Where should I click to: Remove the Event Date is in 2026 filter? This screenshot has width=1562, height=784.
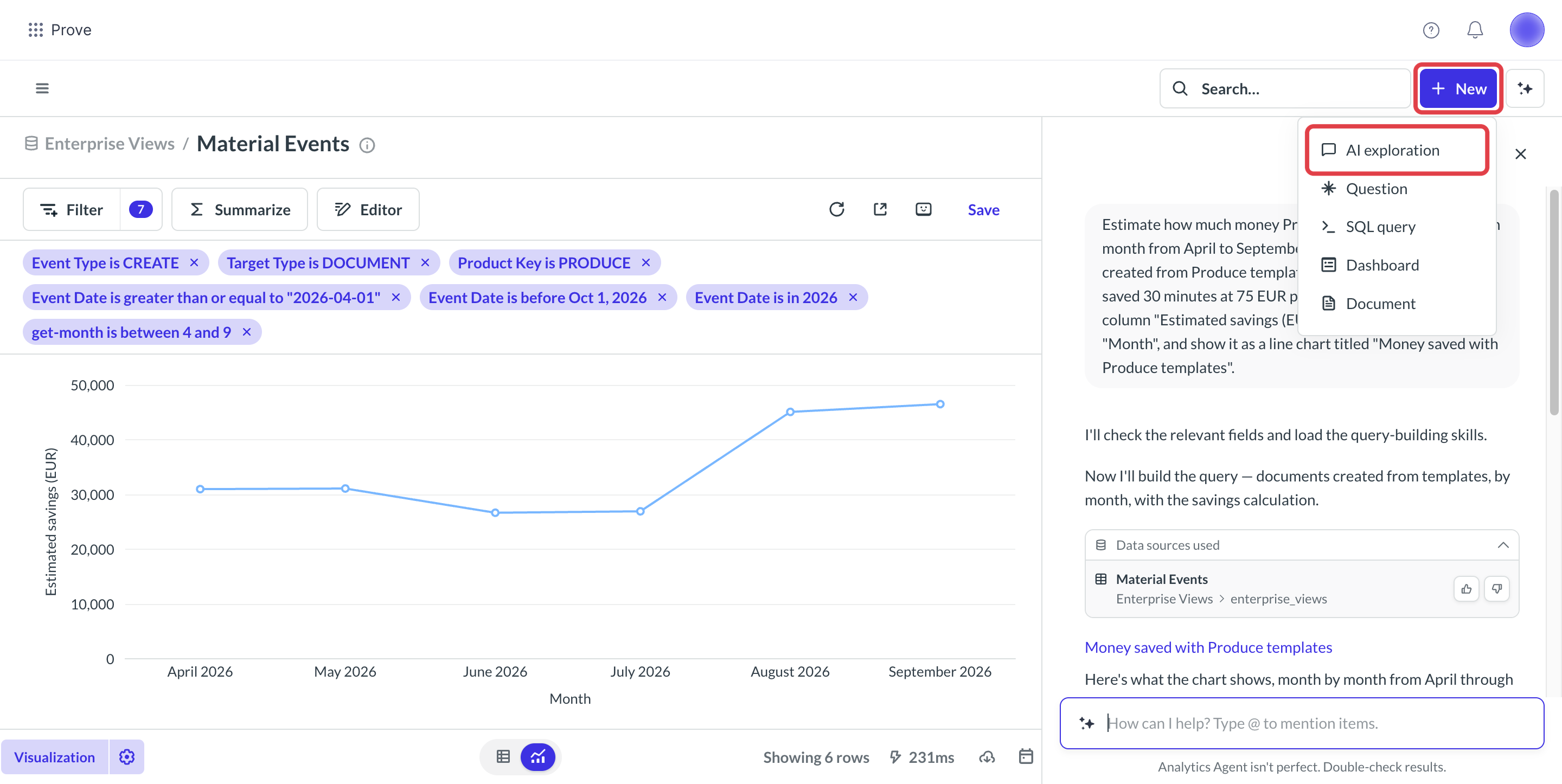[x=853, y=297]
